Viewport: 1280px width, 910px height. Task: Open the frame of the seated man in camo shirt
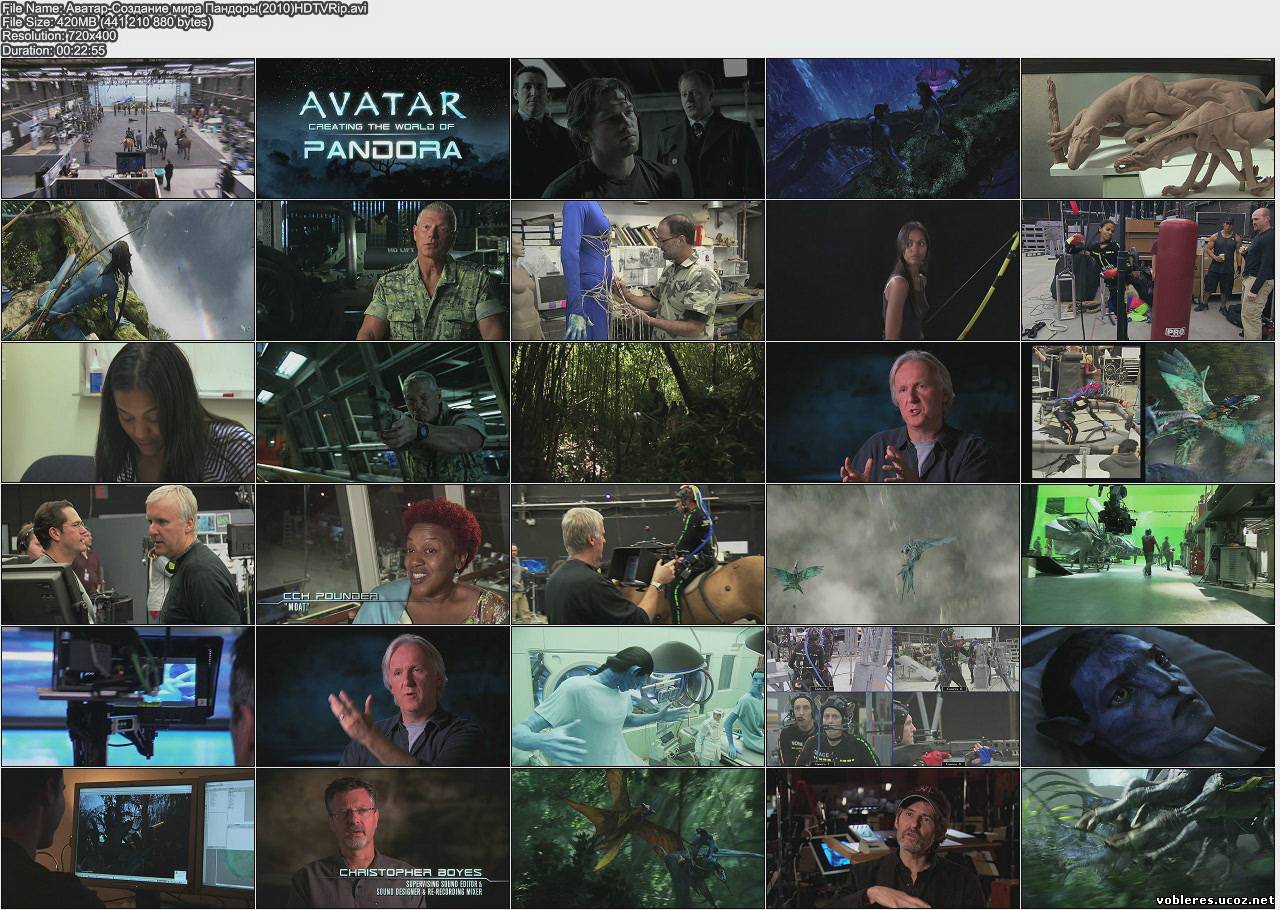383,270
